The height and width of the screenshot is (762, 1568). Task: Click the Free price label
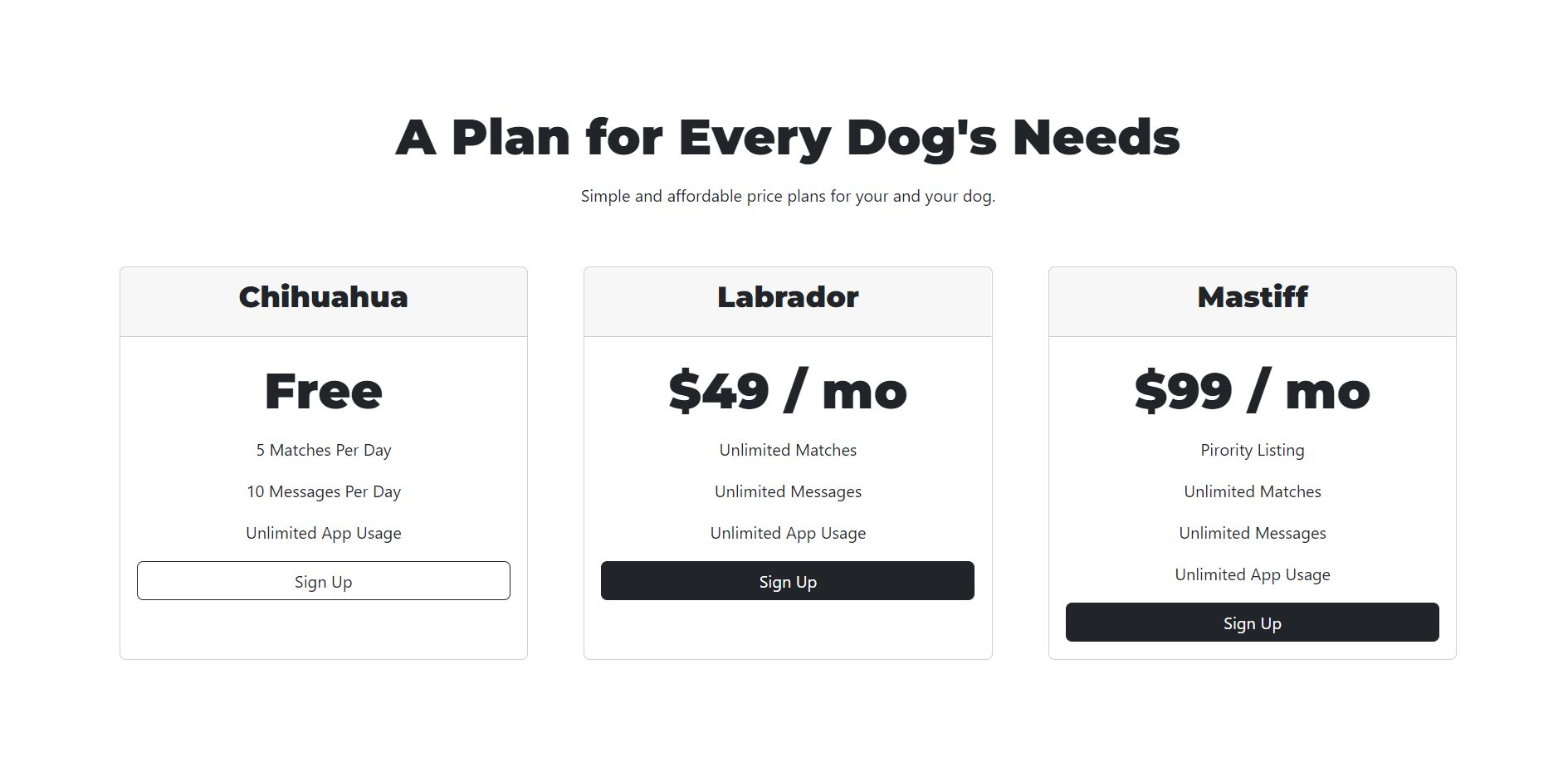point(323,390)
